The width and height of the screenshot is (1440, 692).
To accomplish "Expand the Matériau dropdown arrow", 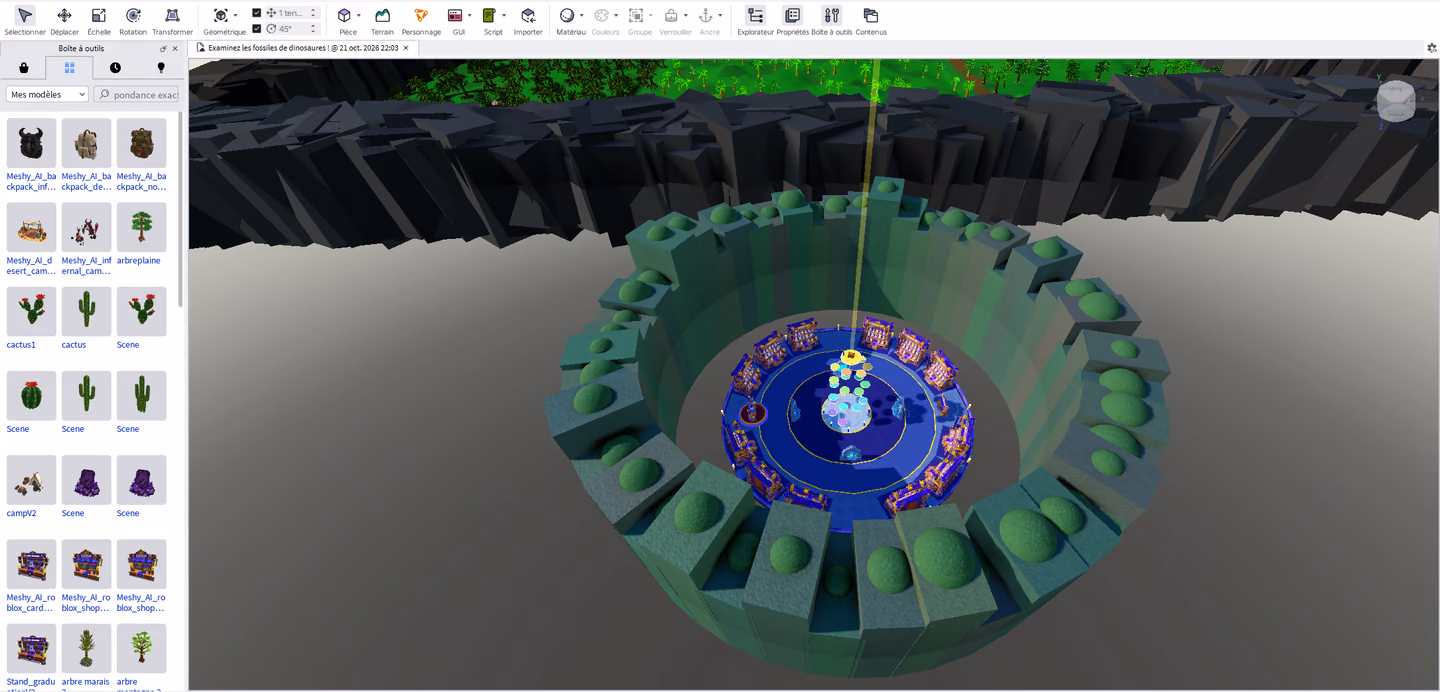I will (x=581, y=16).
